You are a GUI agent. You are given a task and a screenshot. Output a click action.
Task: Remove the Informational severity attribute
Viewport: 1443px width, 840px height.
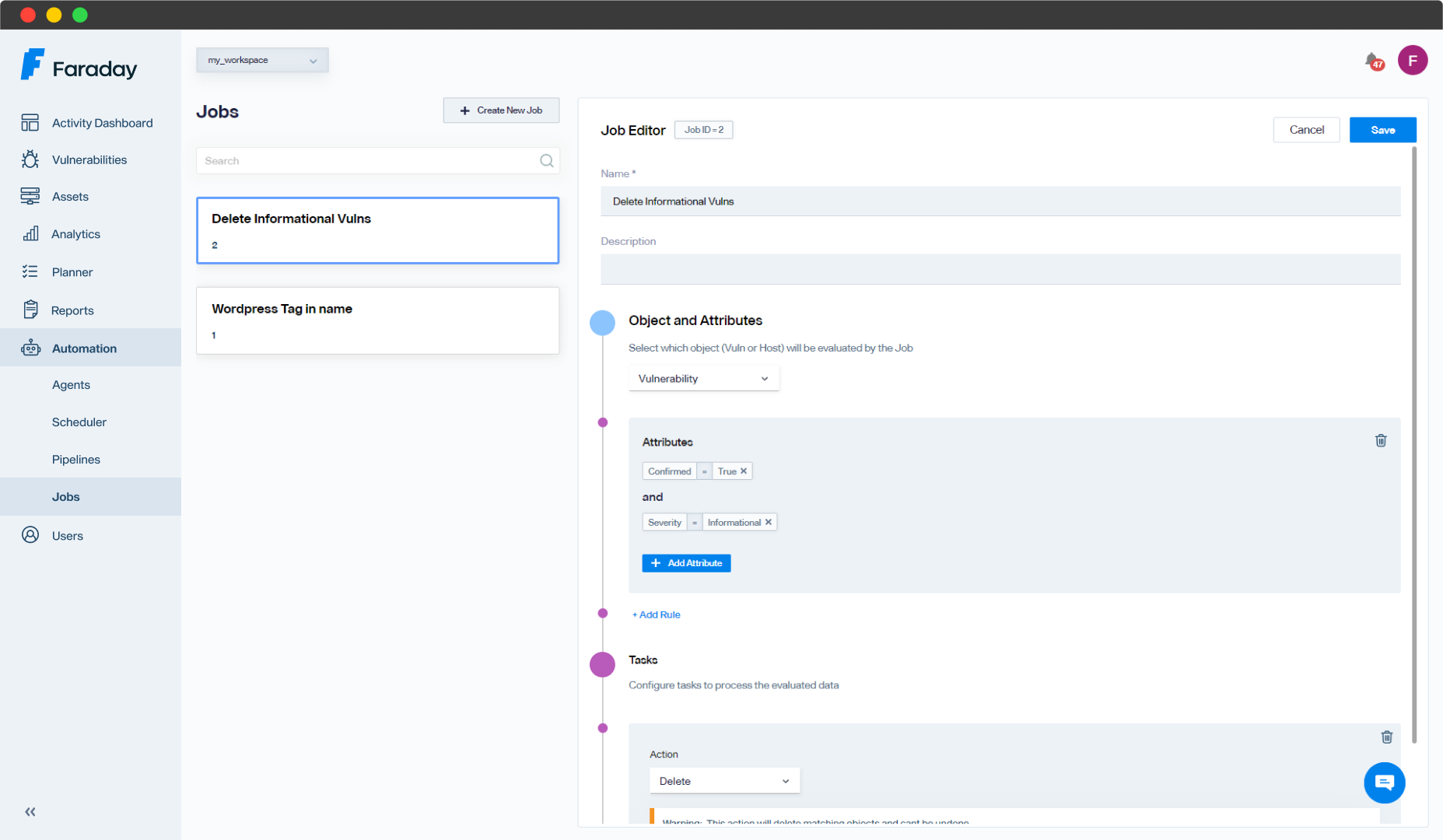point(769,523)
